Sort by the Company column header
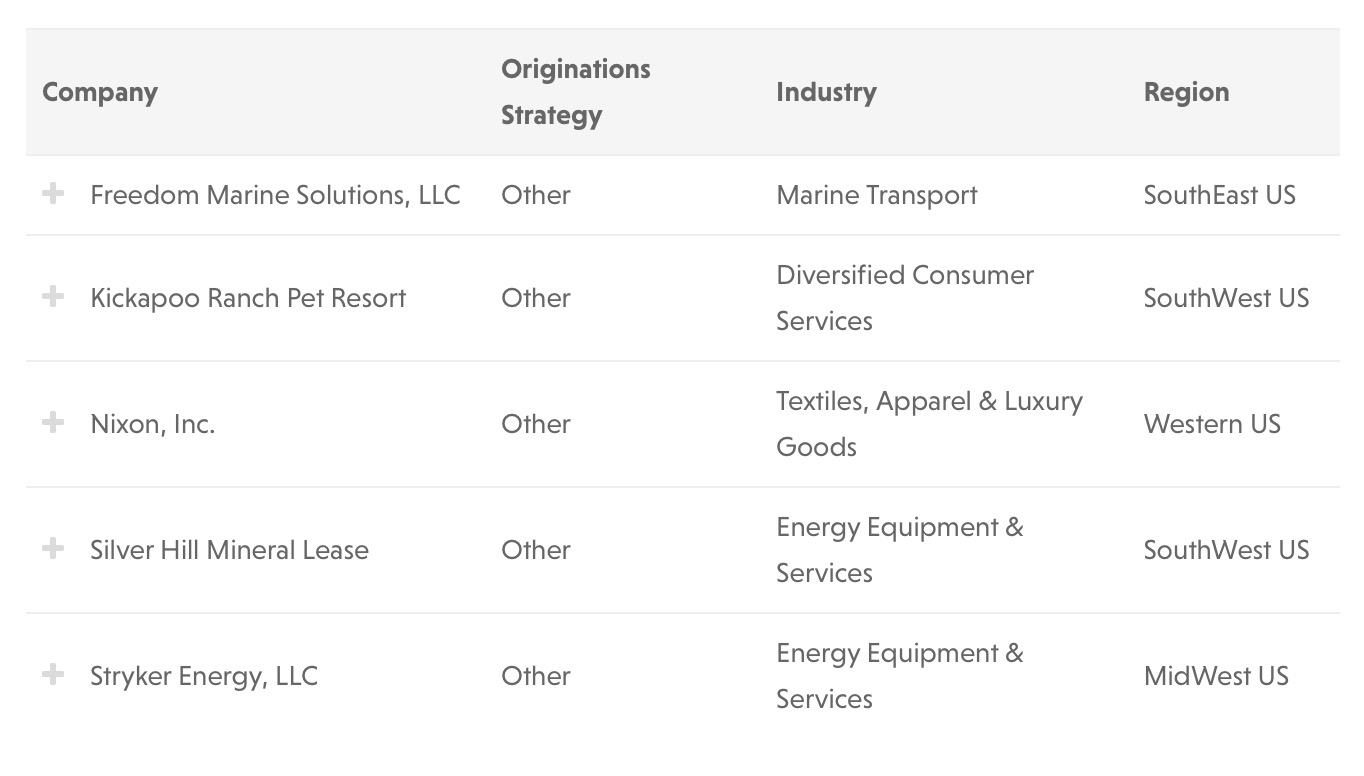 coord(100,92)
